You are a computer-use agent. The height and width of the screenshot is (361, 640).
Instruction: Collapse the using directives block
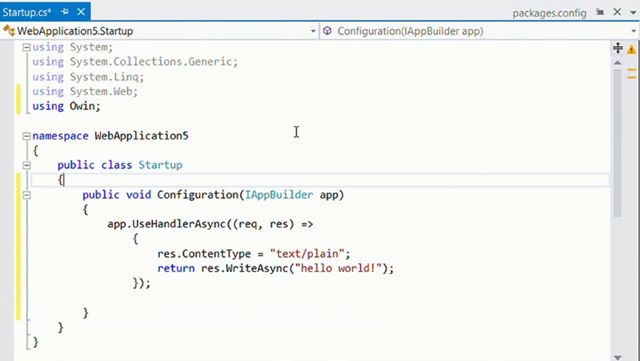click(x=27, y=47)
